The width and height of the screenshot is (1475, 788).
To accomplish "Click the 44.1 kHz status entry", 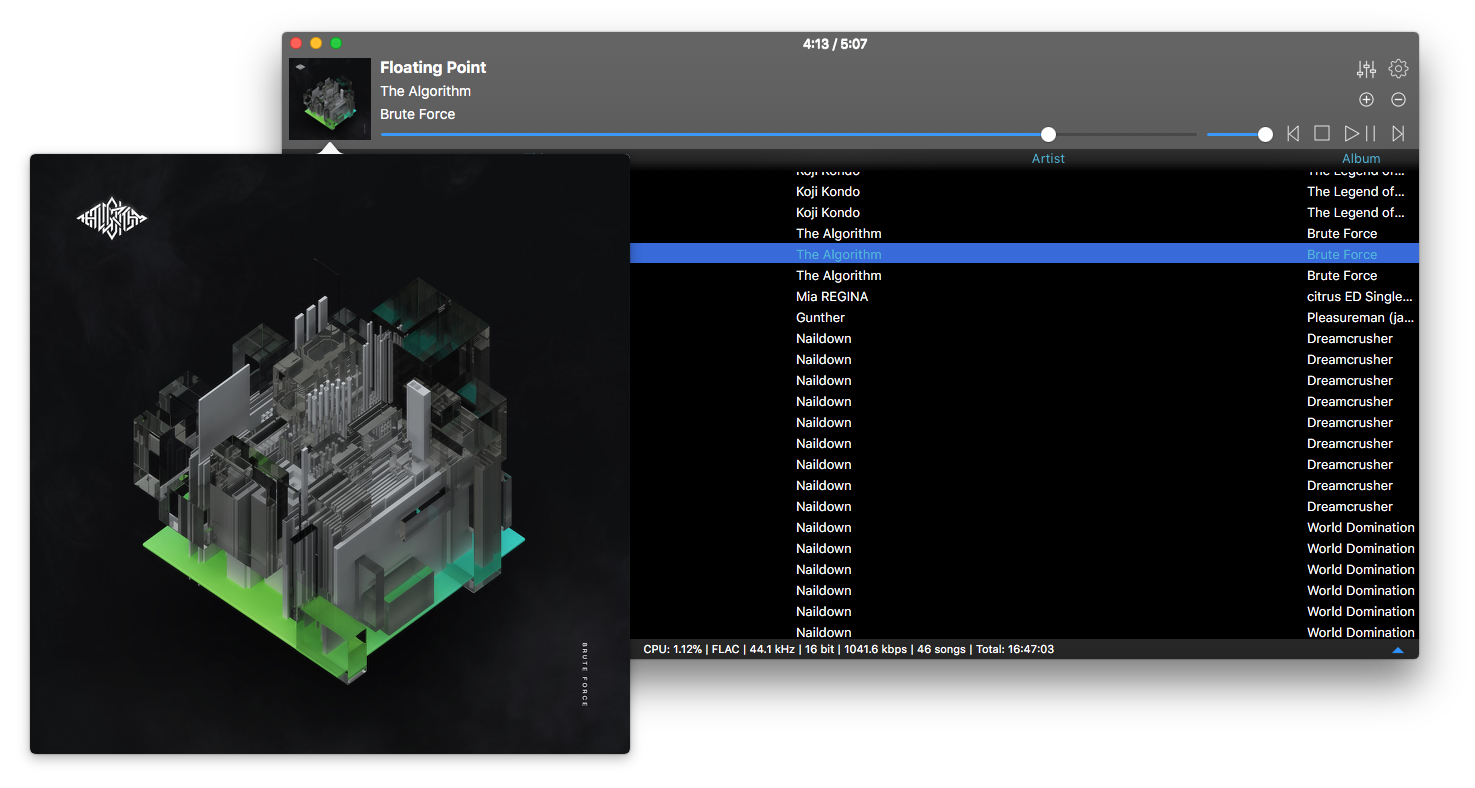I will pos(772,649).
